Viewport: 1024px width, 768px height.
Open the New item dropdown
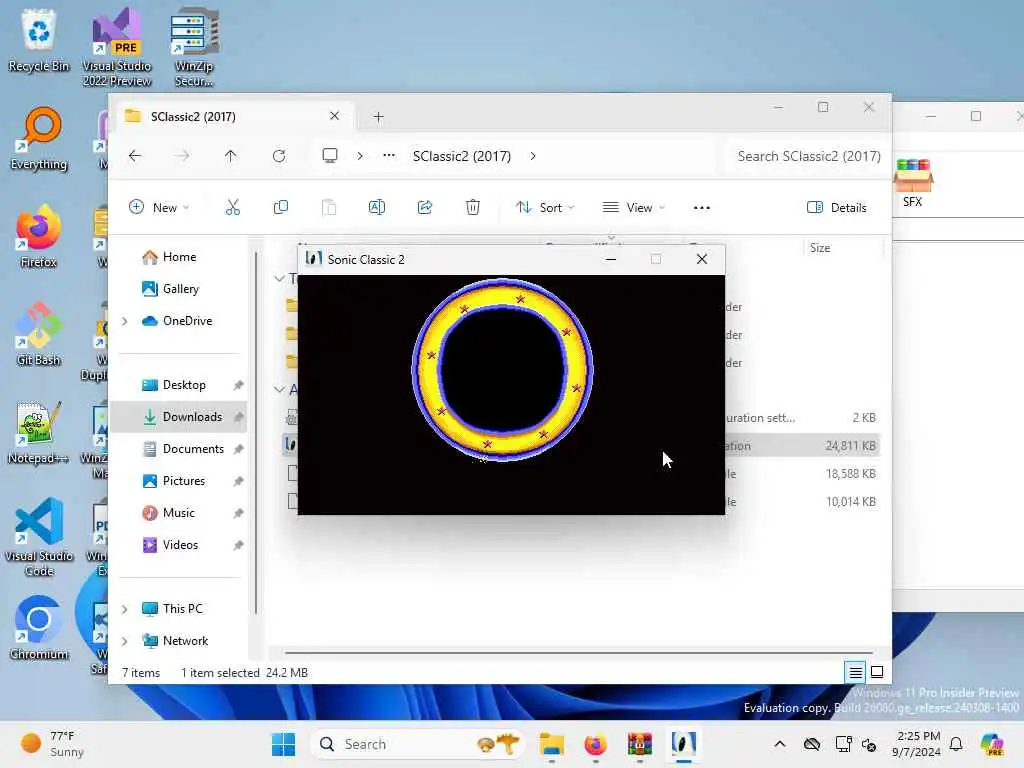click(159, 208)
